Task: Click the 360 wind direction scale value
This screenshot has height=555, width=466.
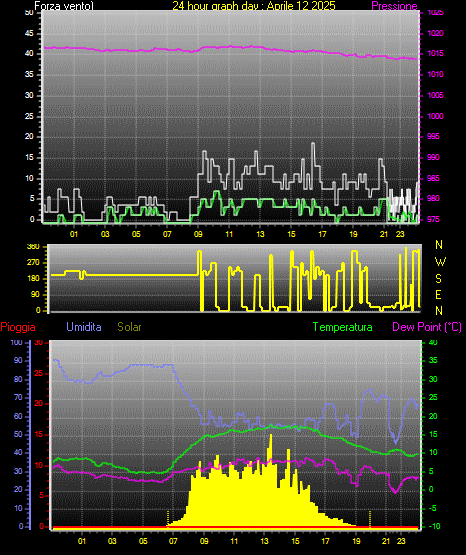Action: (33, 247)
